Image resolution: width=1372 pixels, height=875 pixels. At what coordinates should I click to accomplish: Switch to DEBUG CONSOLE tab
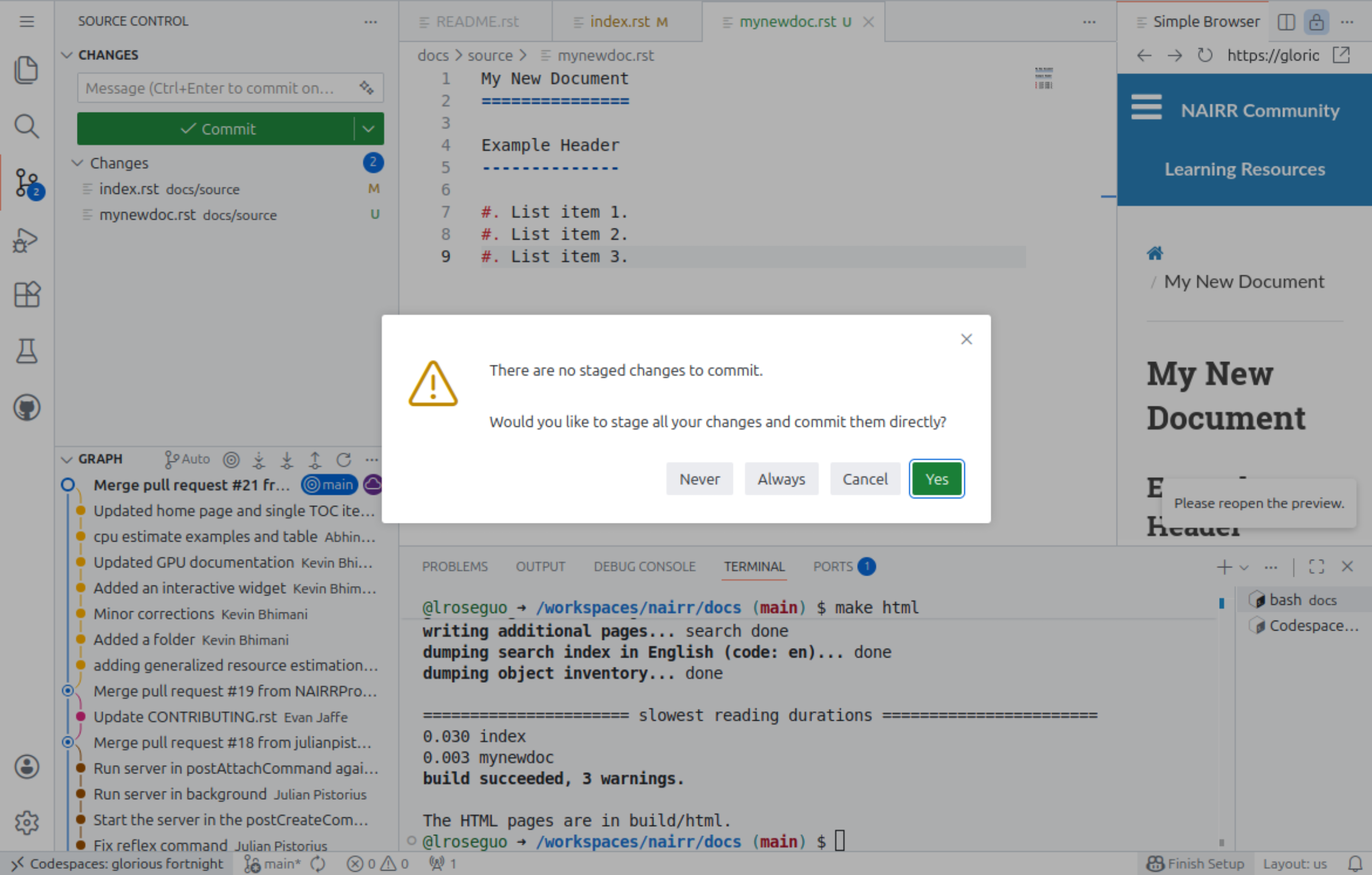[x=645, y=566]
